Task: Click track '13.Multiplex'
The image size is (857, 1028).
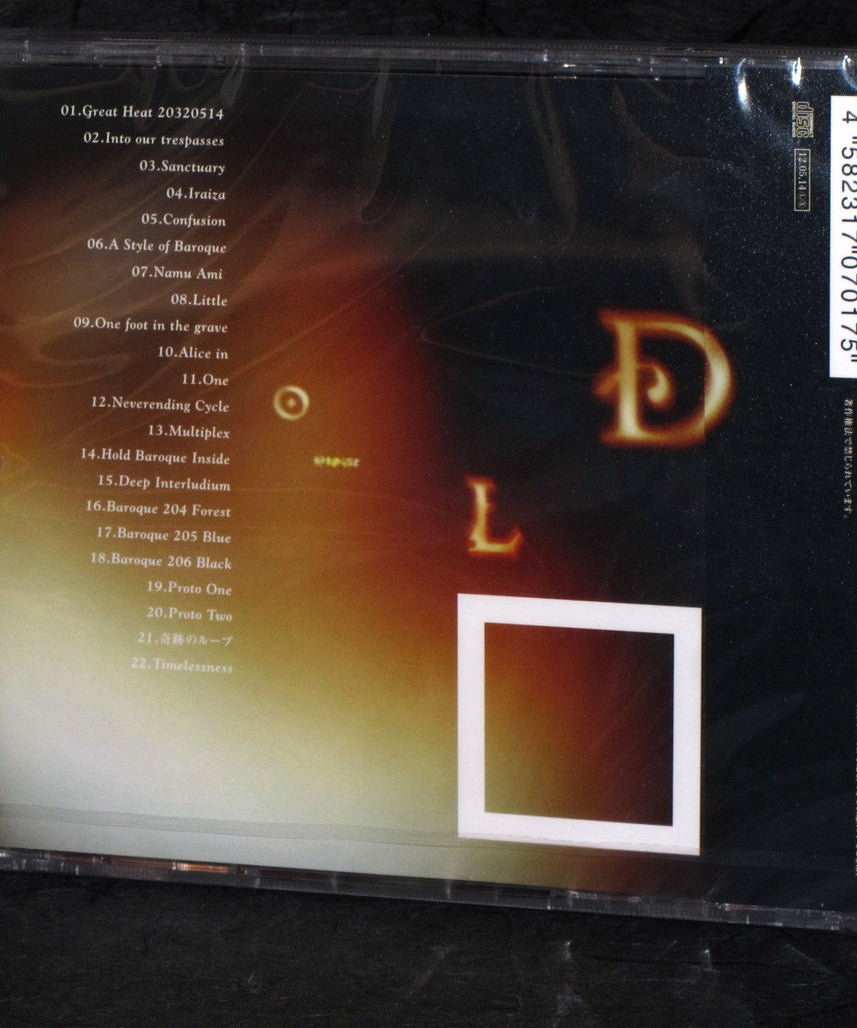Action: [x=189, y=431]
